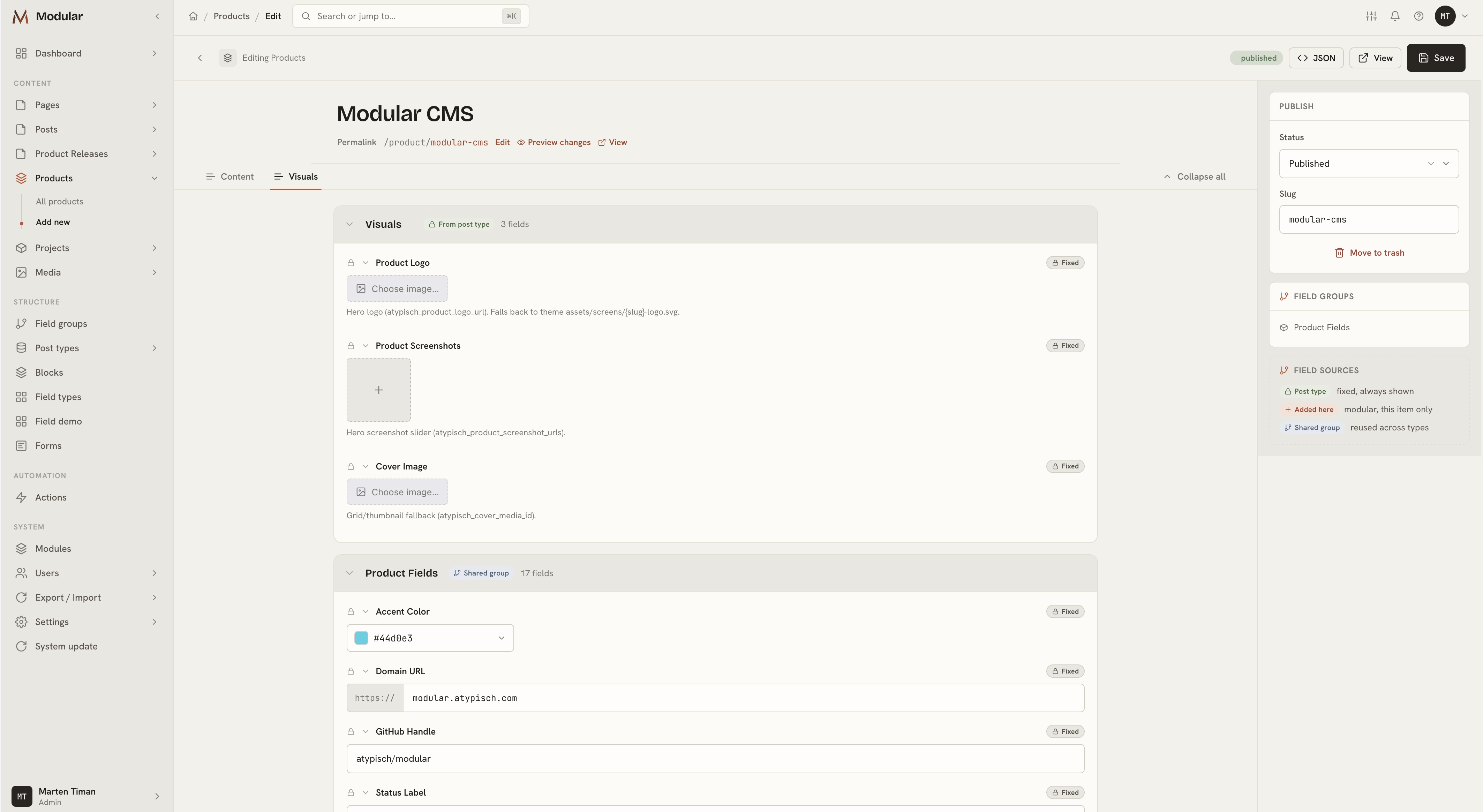Go to home via breadcrumb house icon
The image size is (1483, 812).
coord(194,16)
